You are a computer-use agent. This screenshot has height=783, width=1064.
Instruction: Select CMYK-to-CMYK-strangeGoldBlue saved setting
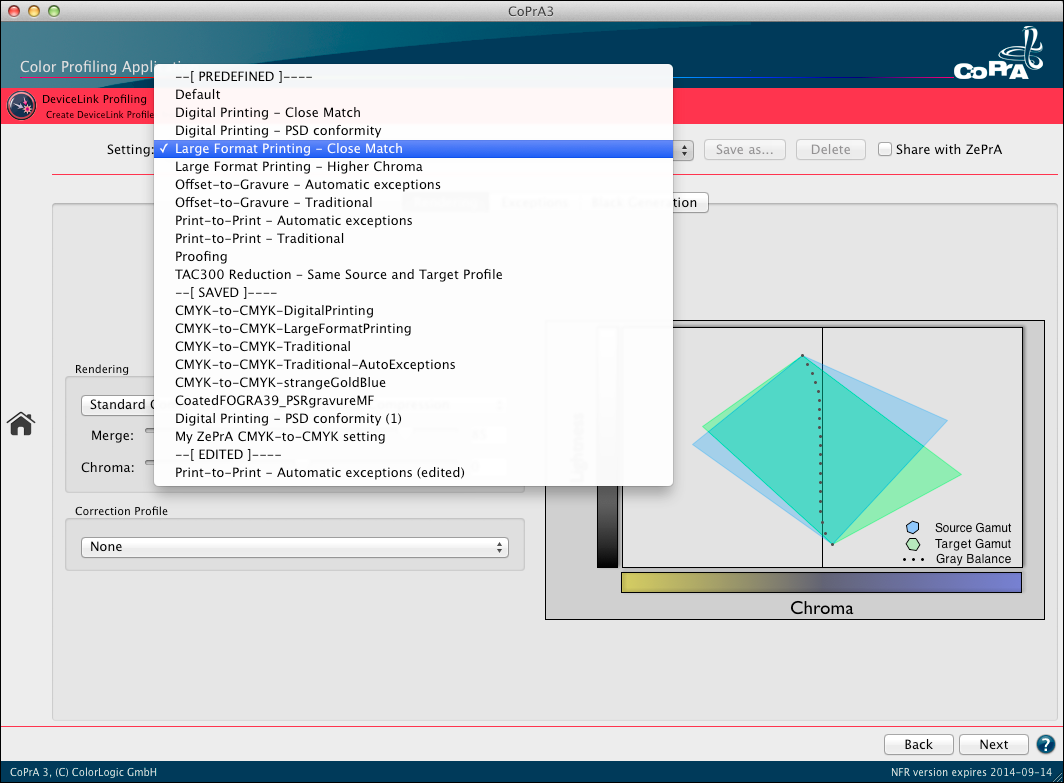[x=280, y=383]
